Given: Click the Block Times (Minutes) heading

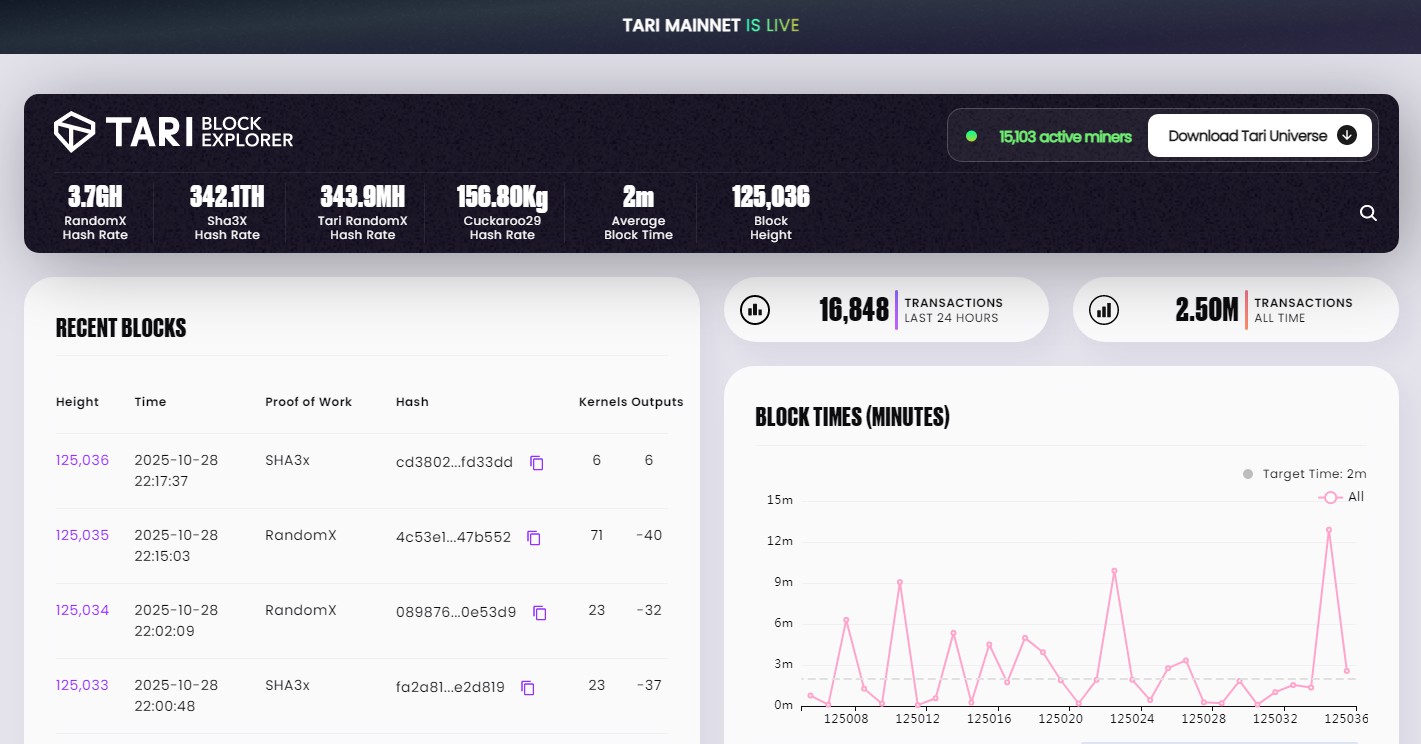Looking at the screenshot, I should coord(852,417).
